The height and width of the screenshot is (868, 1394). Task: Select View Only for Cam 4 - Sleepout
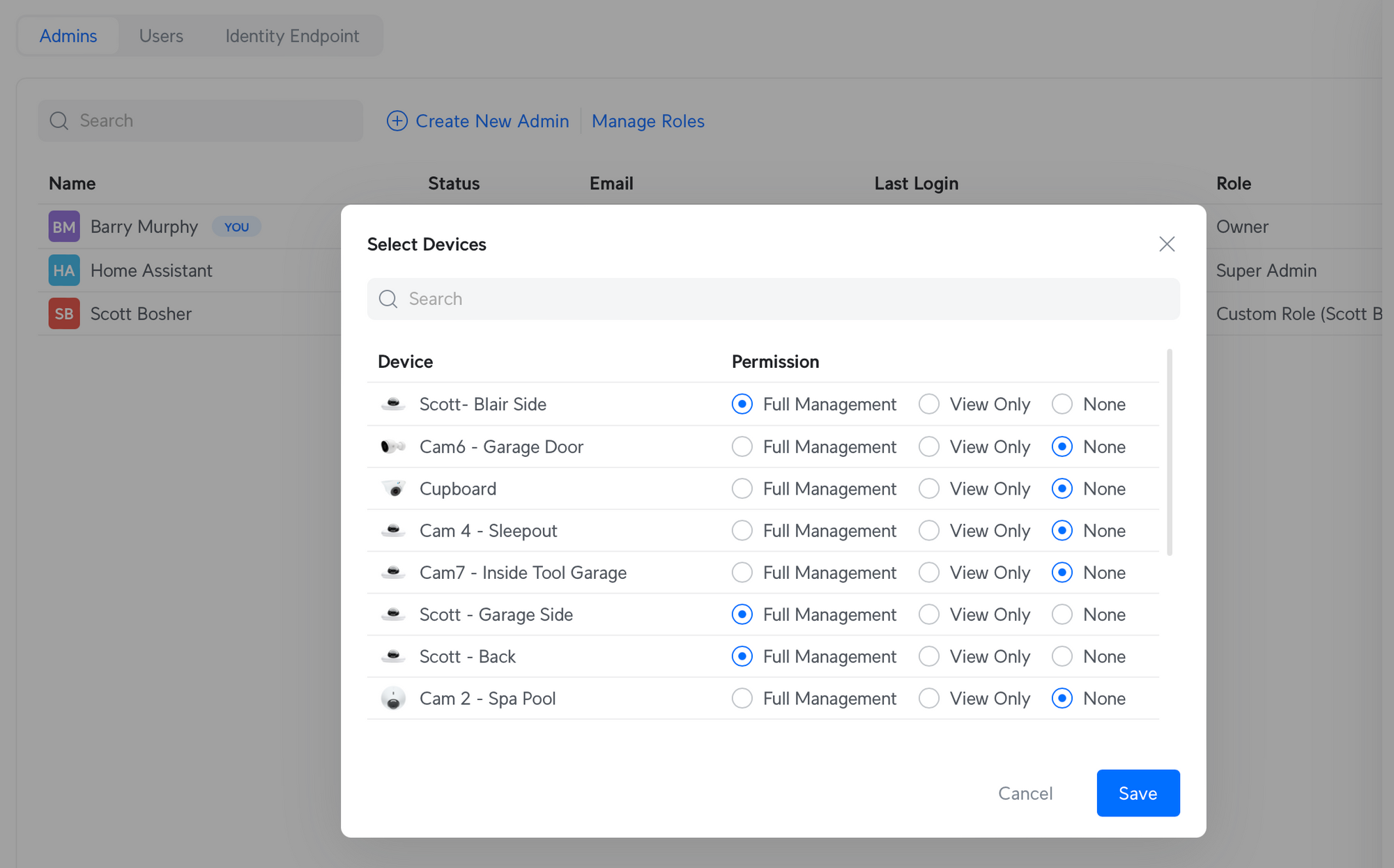(x=929, y=531)
